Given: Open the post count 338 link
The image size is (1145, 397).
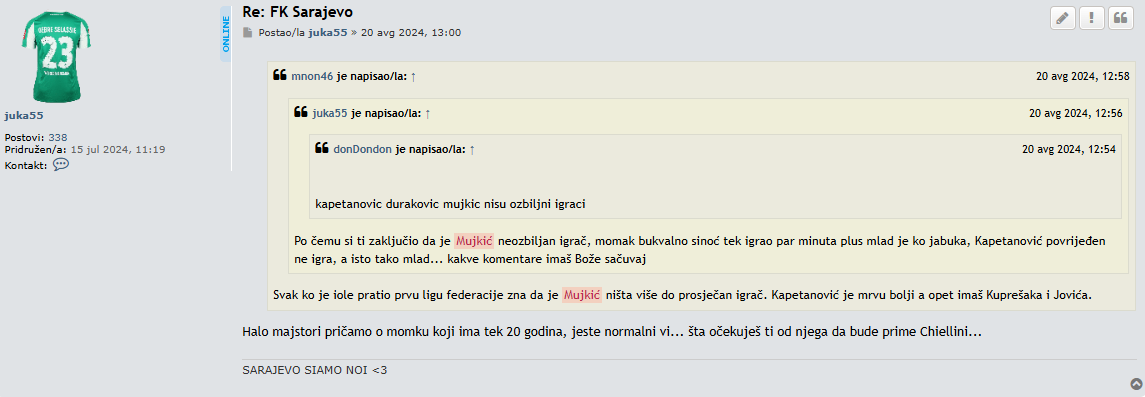Looking at the screenshot, I should (x=58, y=137).
